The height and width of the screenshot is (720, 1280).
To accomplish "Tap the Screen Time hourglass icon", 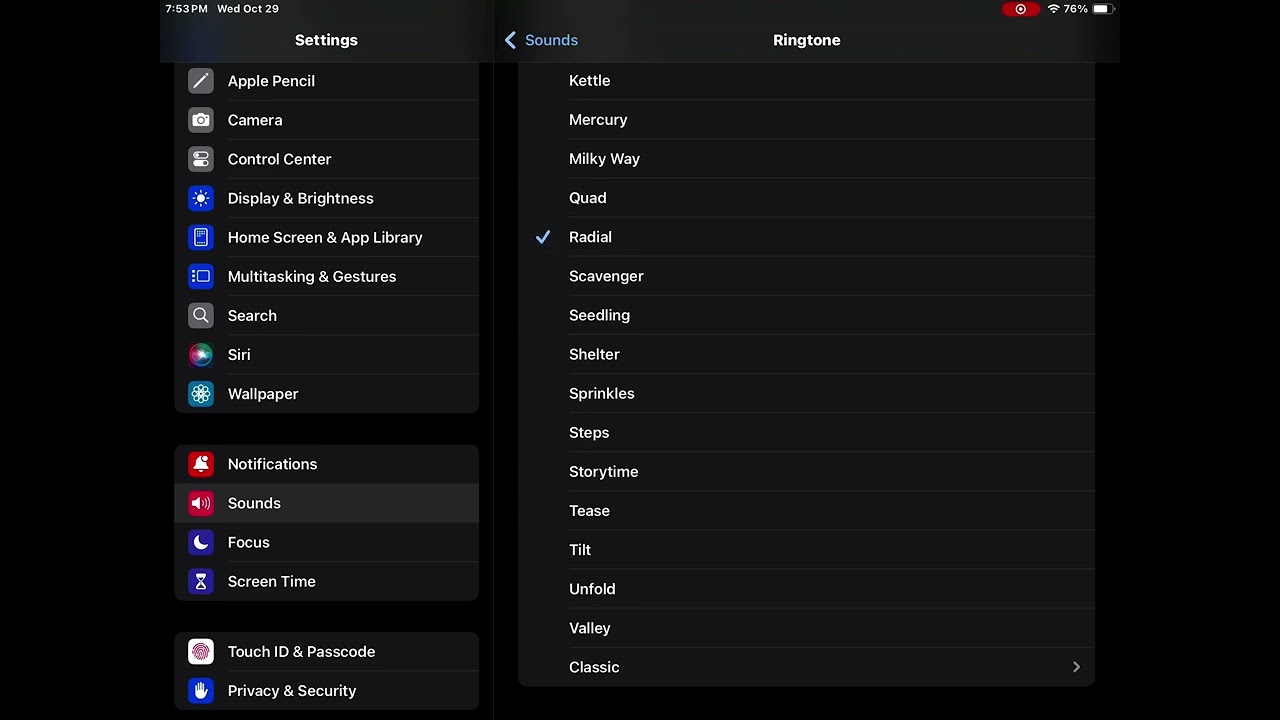I will coord(201,581).
